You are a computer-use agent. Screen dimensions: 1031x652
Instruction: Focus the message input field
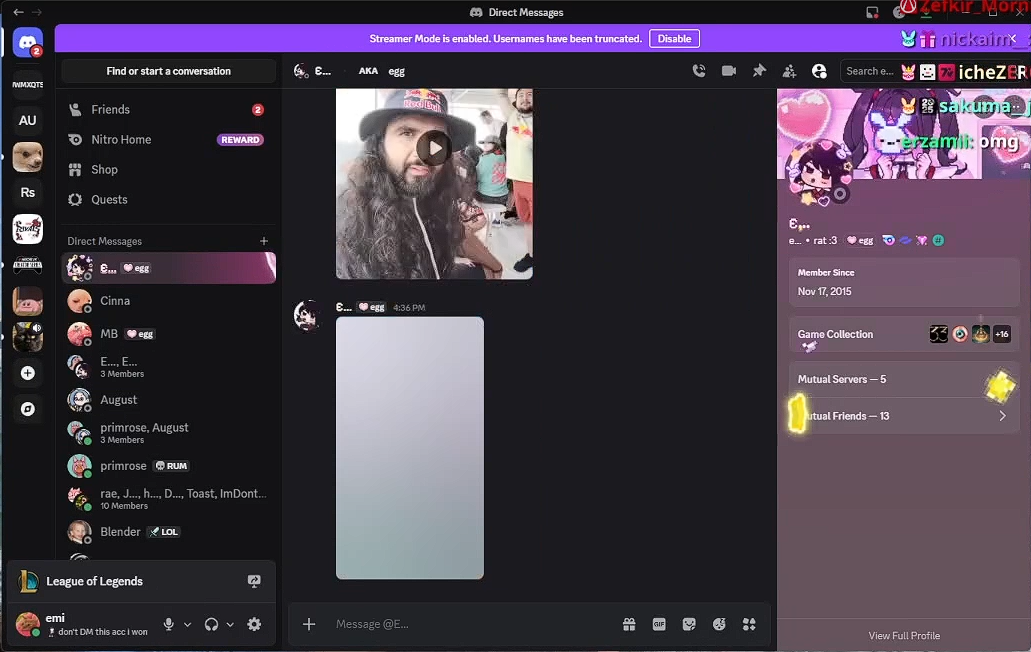(473, 624)
